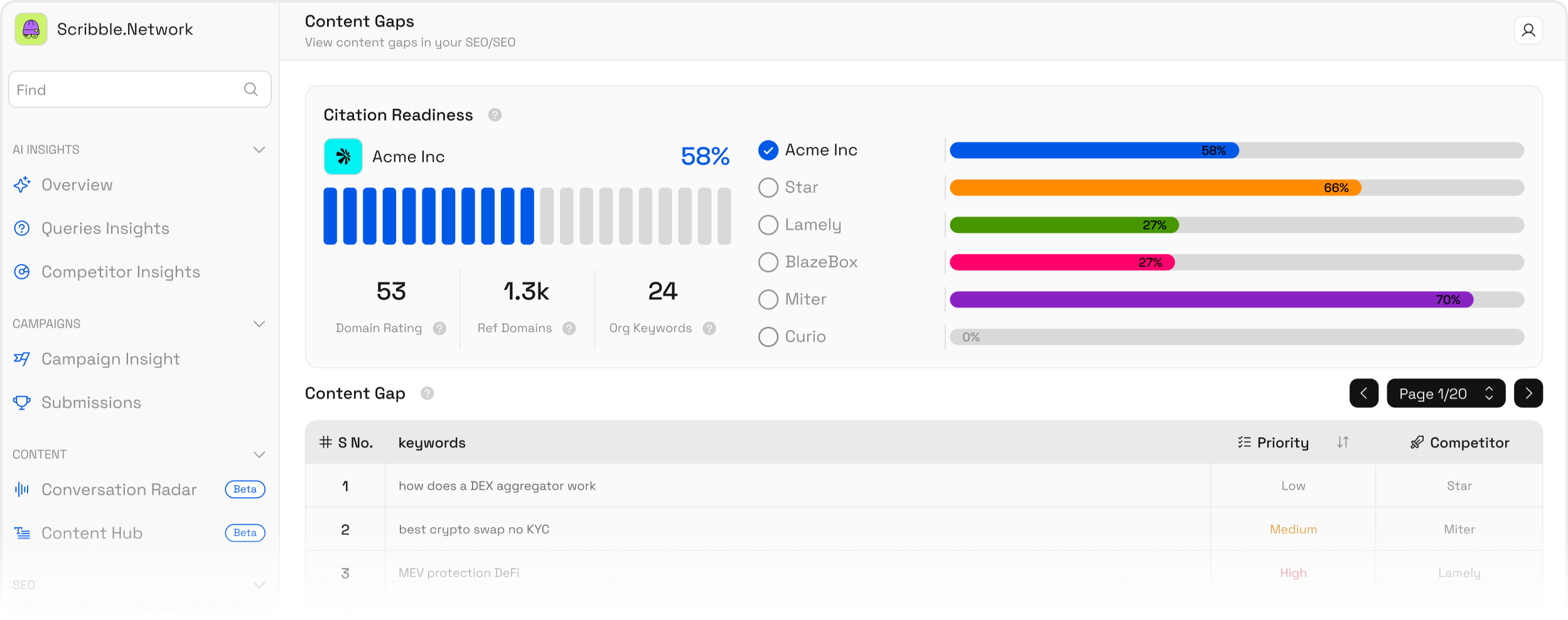Go to the next page arrow button
The height and width of the screenshot is (620, 1568).
click(1528, 393)
